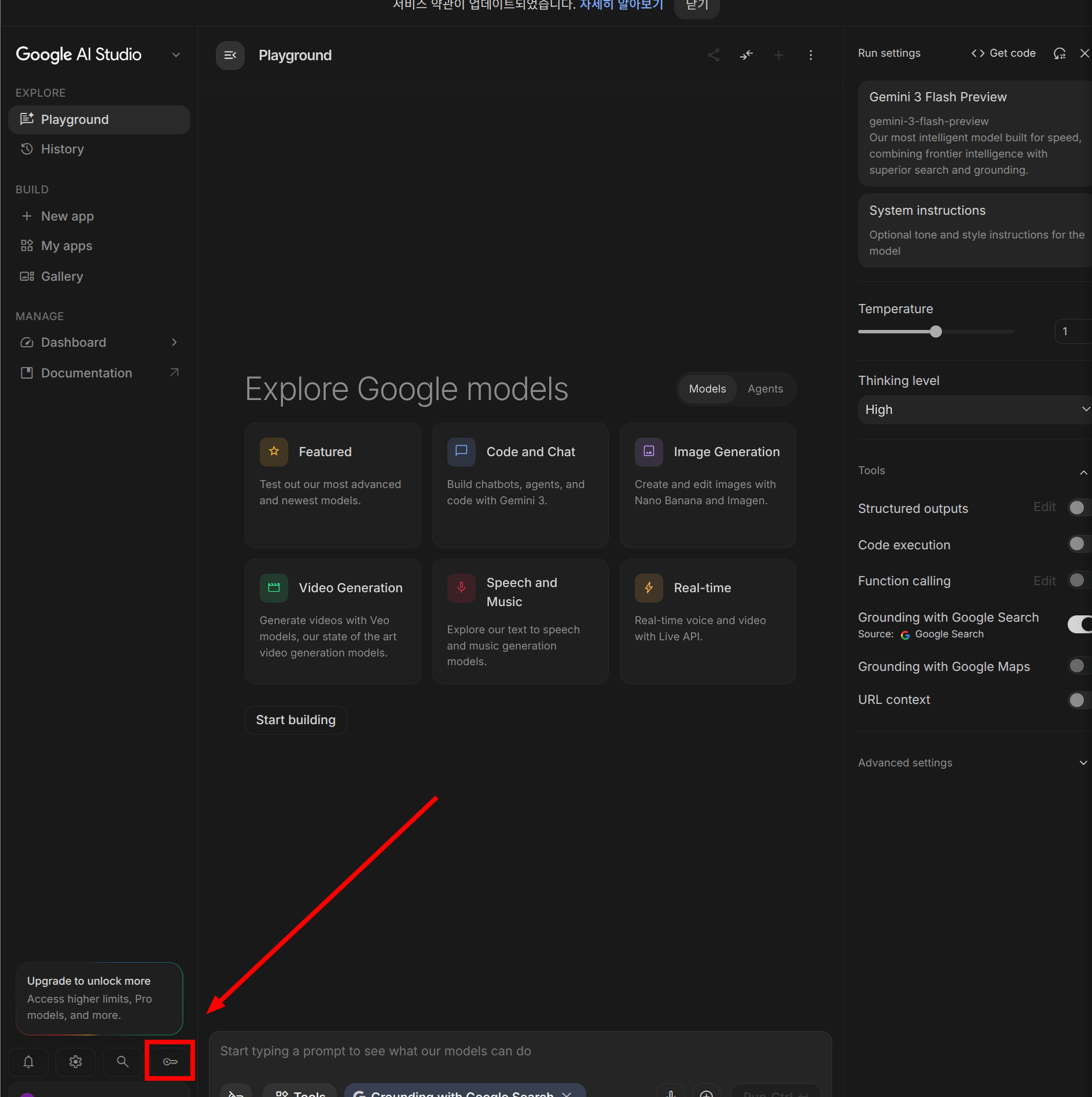Click the Get code button

pyautogui.click(x=1003, y=53)
